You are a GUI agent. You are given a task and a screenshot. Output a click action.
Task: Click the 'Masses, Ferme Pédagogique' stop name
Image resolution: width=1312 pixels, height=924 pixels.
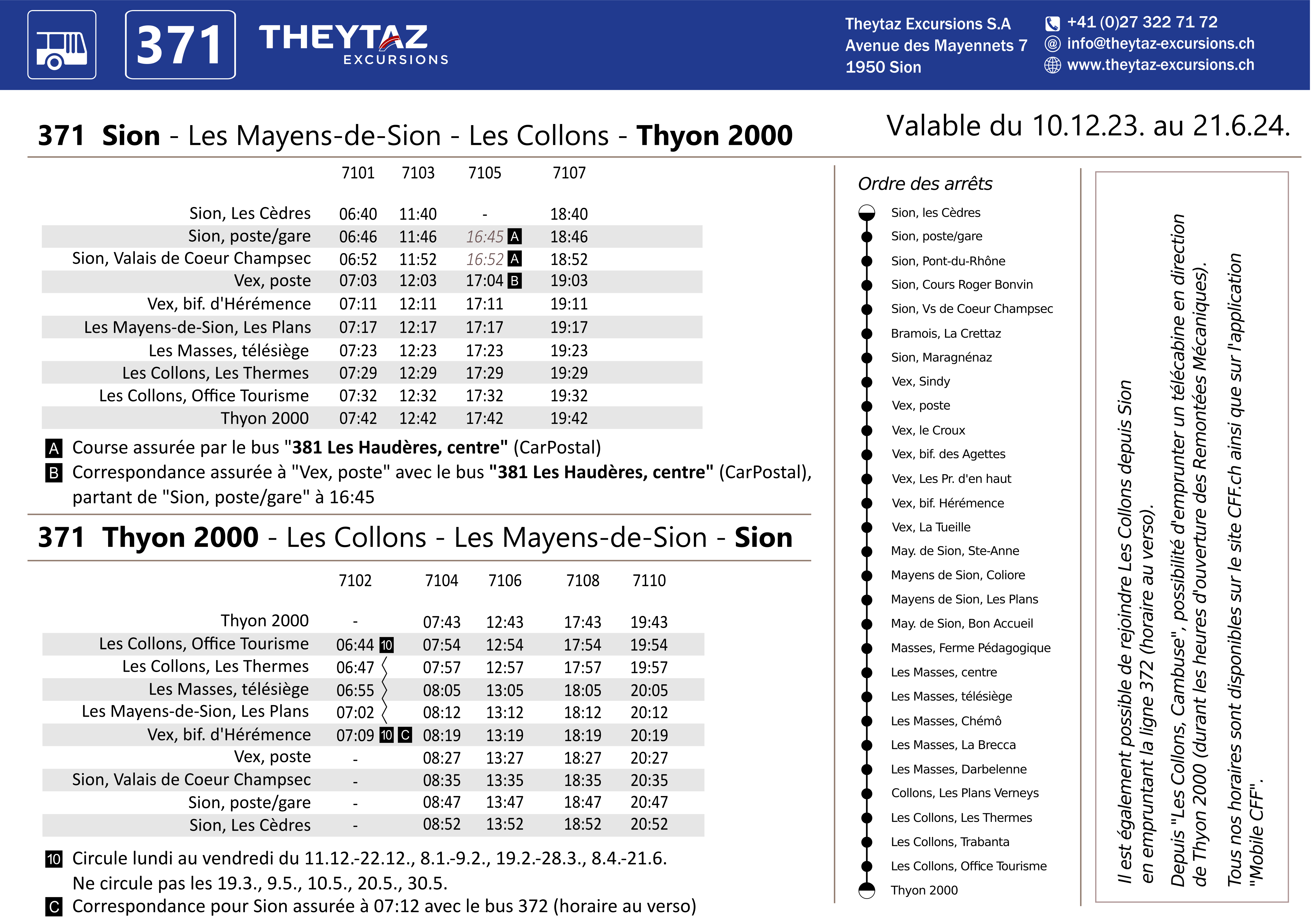[971, 648]
